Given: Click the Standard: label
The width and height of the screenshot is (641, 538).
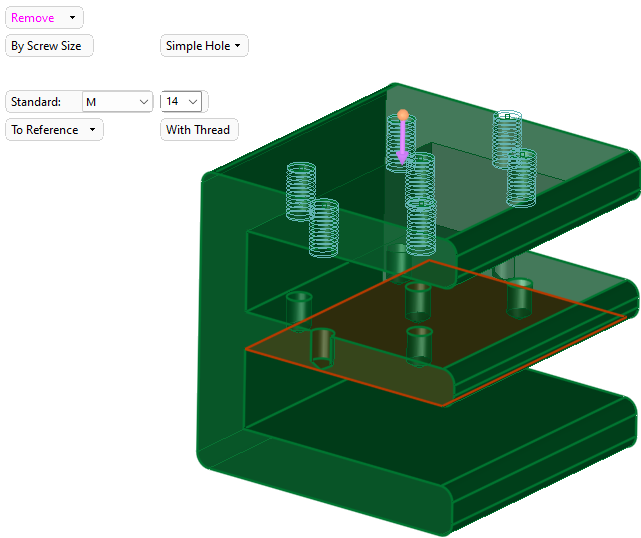Looking at the screenshot, I should pos(36,102).
